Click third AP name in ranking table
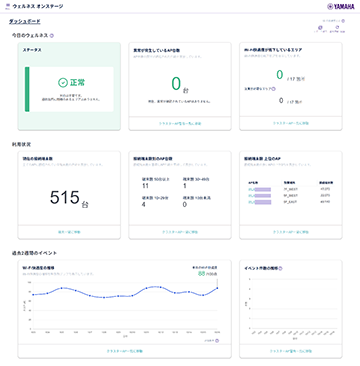Screen dimensions: 360x366 point(259,202)
